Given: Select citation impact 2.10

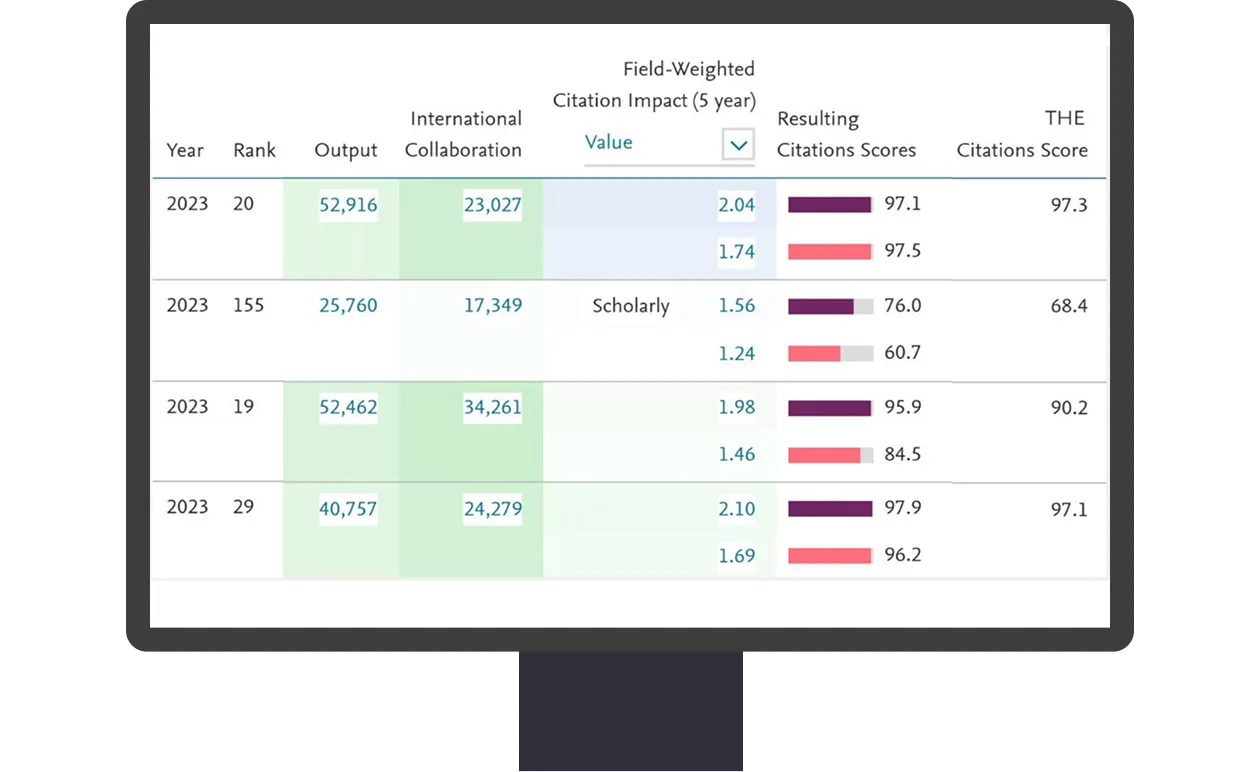Looking at the screenshot, I should coord(737,509).
